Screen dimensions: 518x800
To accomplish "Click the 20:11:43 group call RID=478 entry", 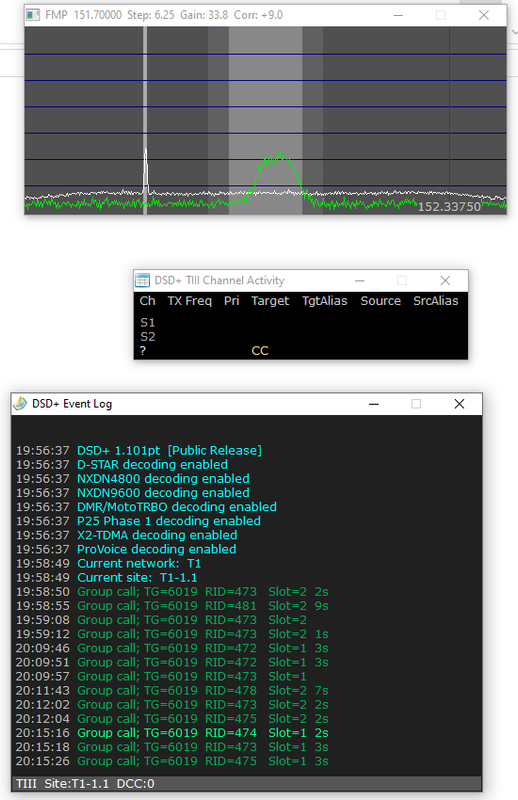I will [172, 690].
